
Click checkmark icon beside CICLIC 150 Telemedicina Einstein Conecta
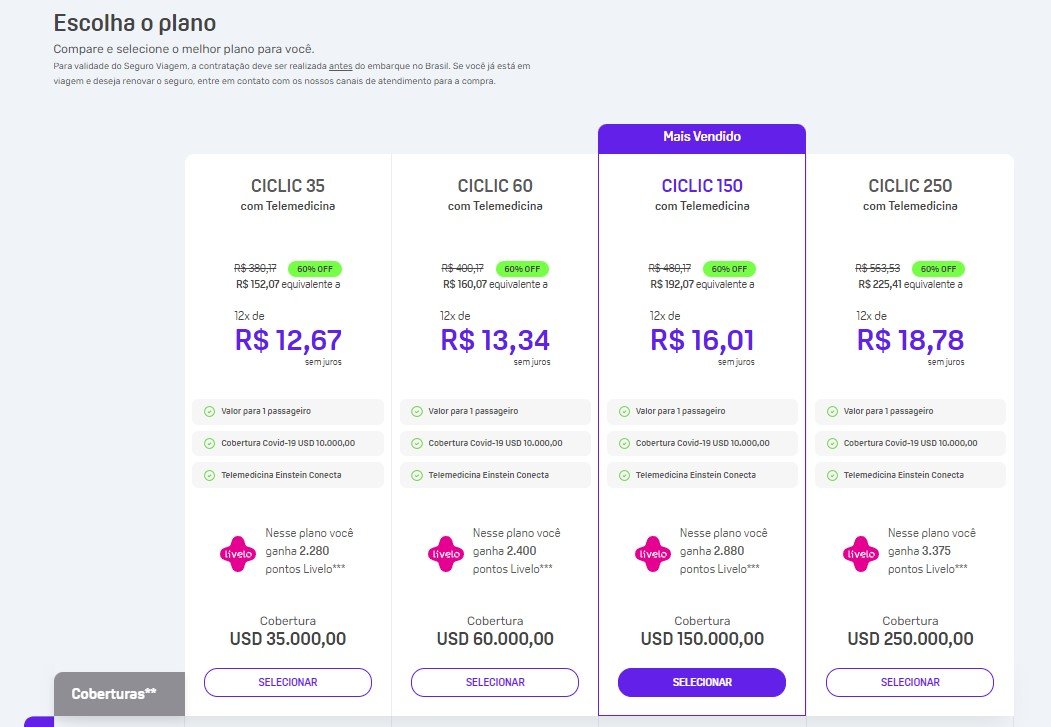(624, 476)
